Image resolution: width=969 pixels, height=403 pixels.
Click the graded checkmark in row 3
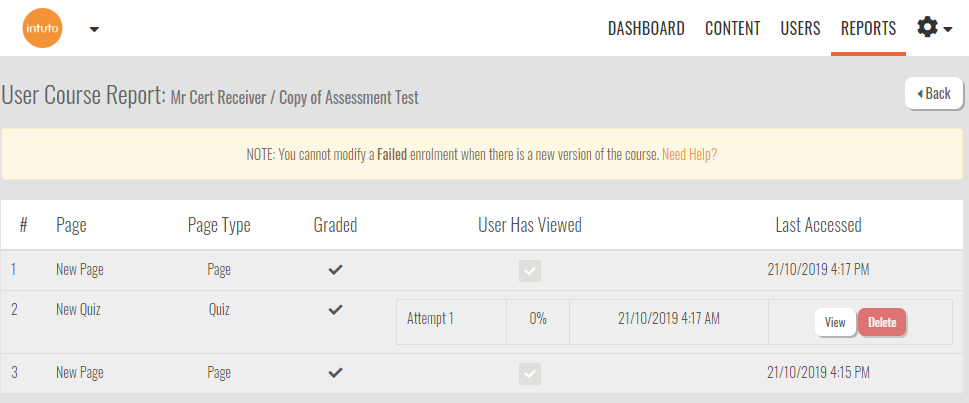pos(335,373)
